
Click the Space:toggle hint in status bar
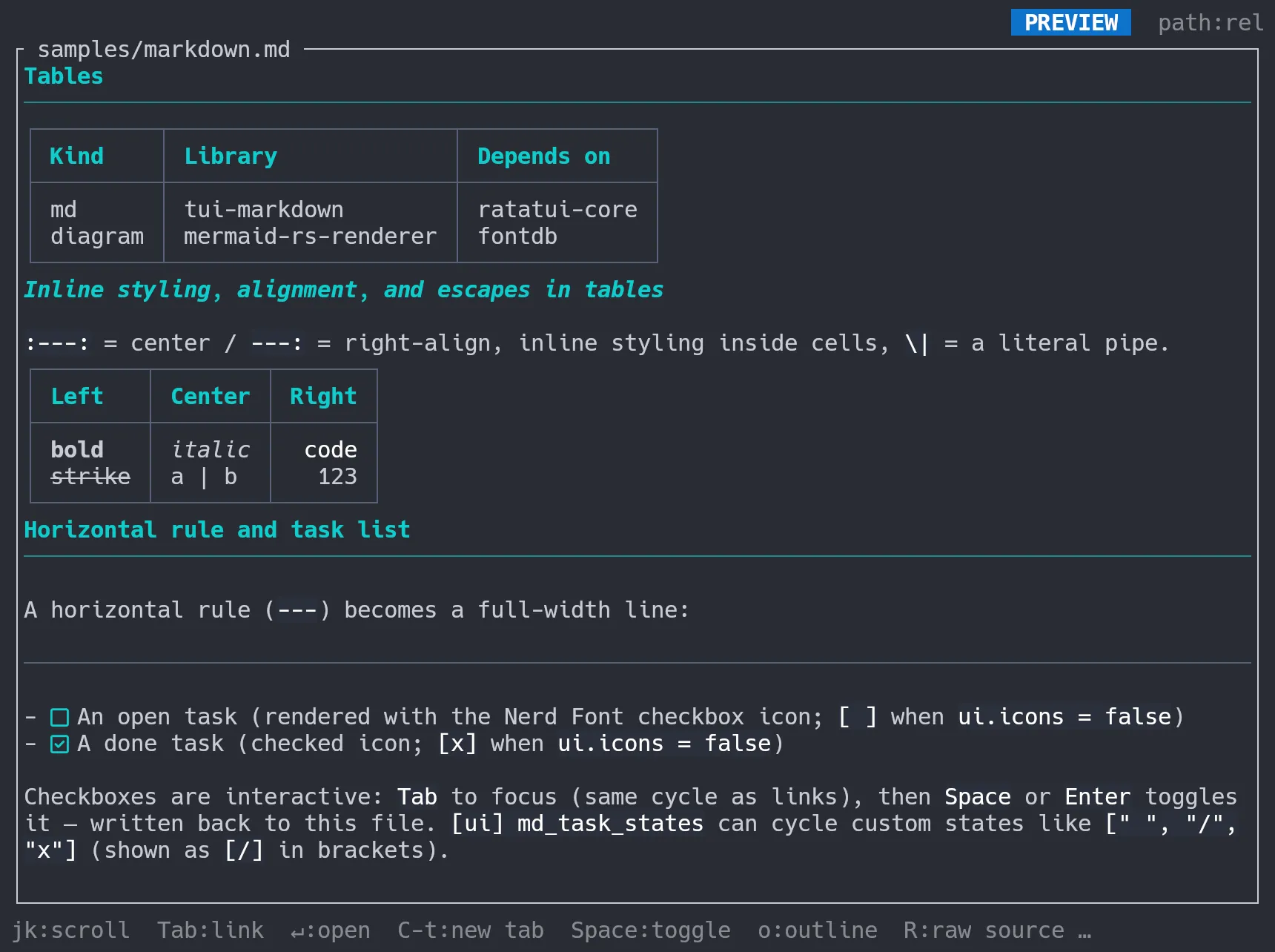click(x=651, y=930)
